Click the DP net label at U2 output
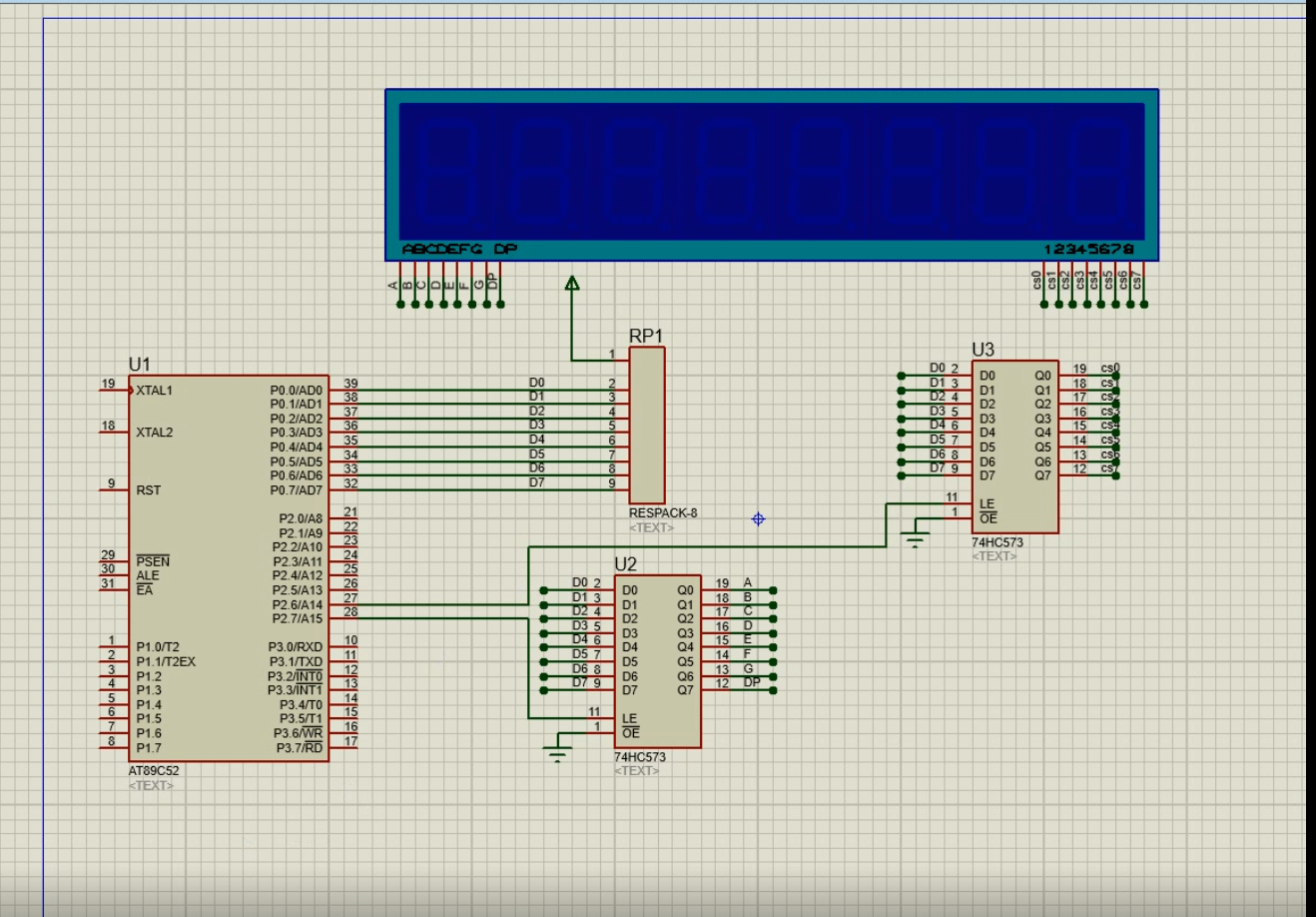1316x917 pixels. tap(752, 682)
